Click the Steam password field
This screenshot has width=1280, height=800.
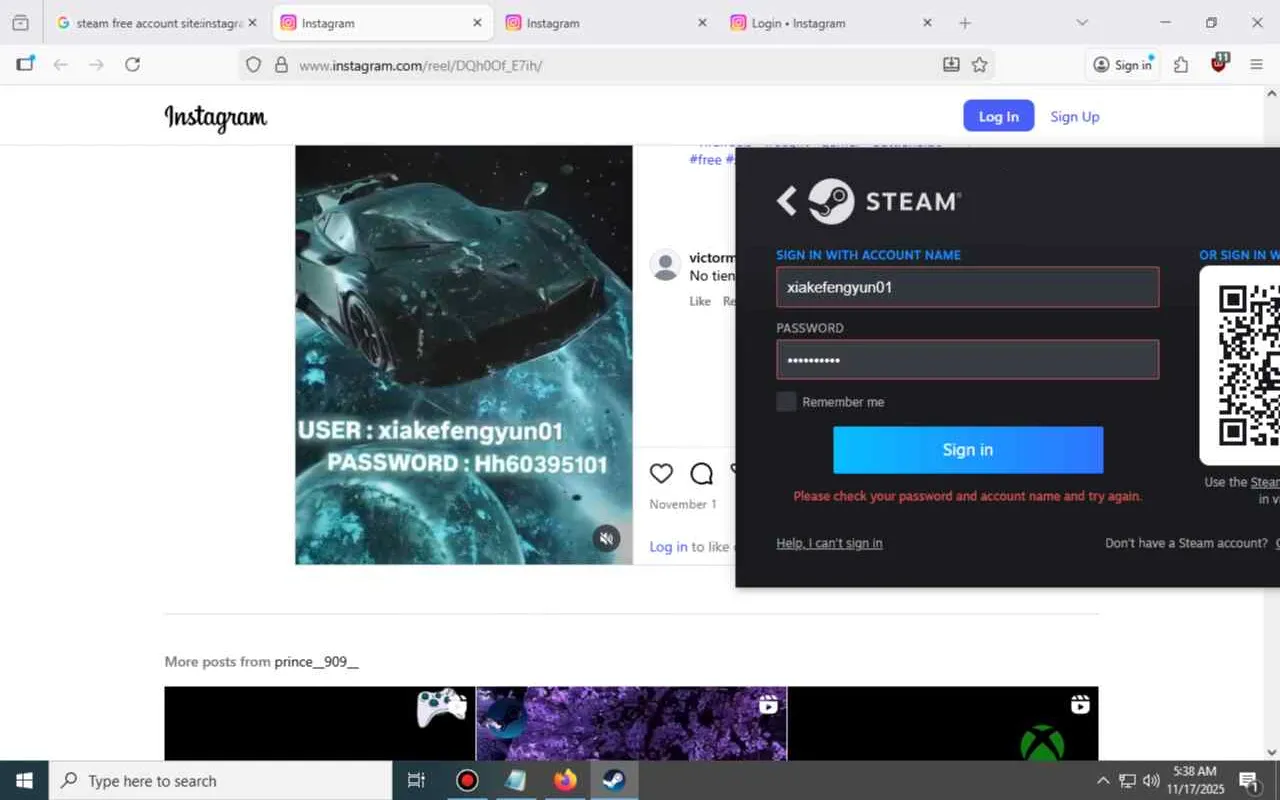tap(968, 360)
